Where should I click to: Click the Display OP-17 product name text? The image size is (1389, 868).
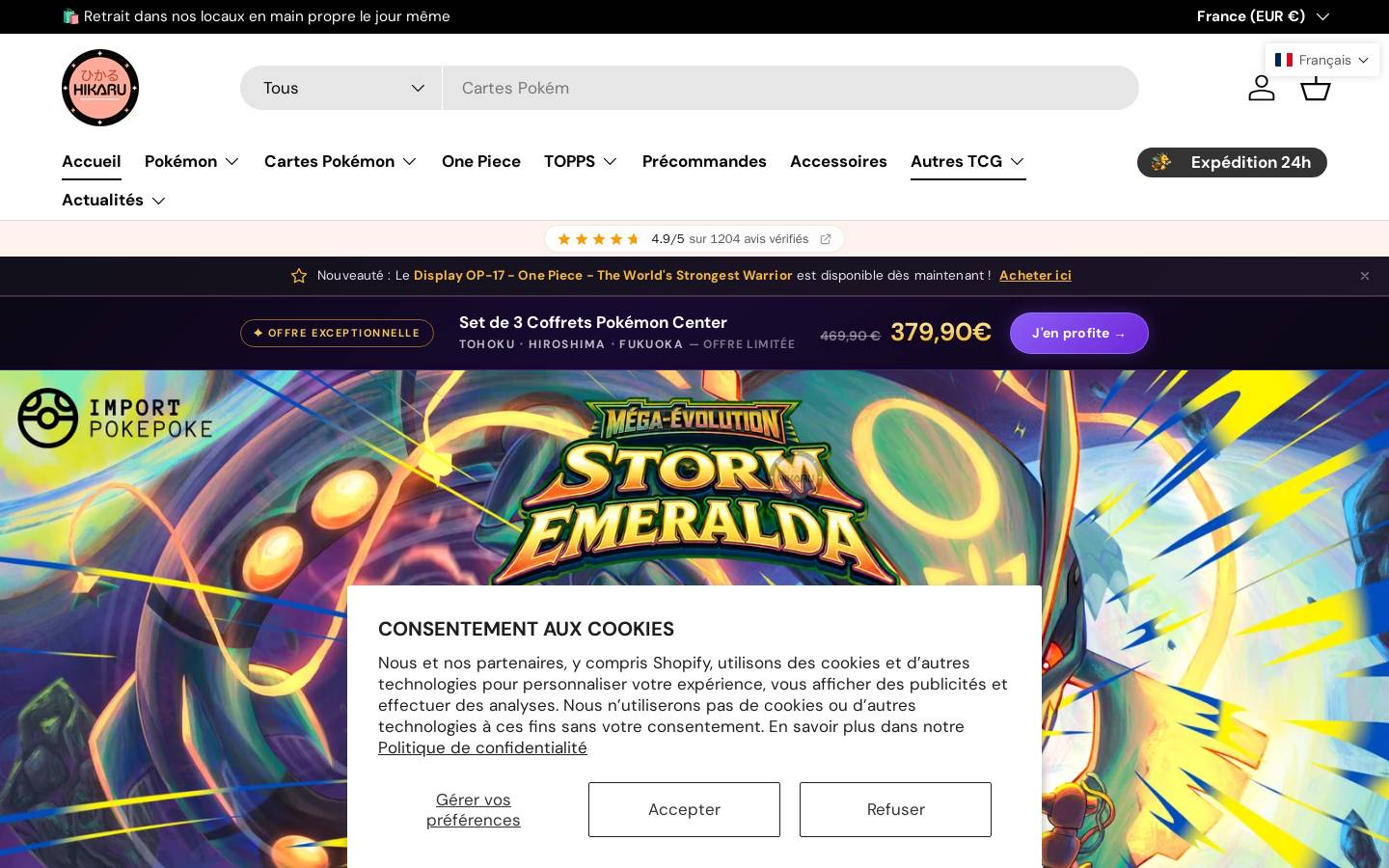coord(603,276)
